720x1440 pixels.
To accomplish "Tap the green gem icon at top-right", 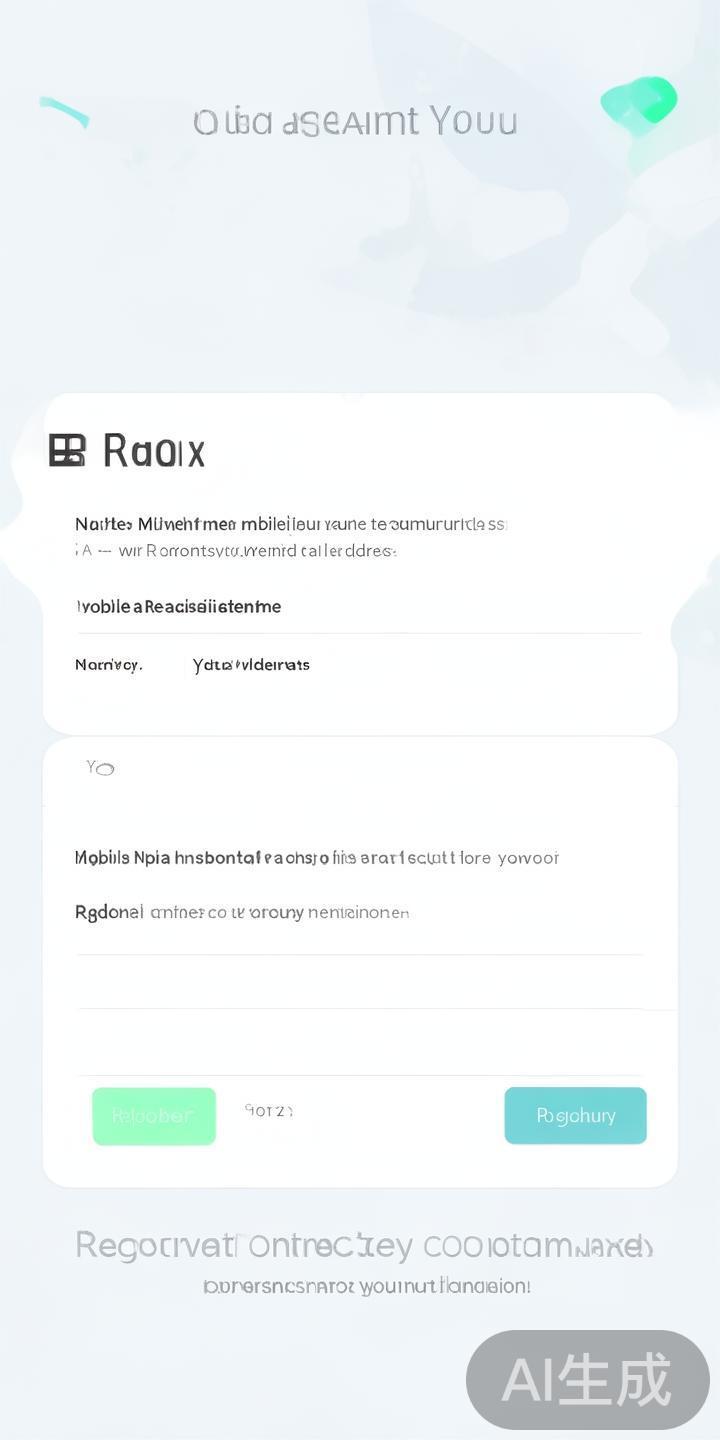I will click(x=638, y=103).
